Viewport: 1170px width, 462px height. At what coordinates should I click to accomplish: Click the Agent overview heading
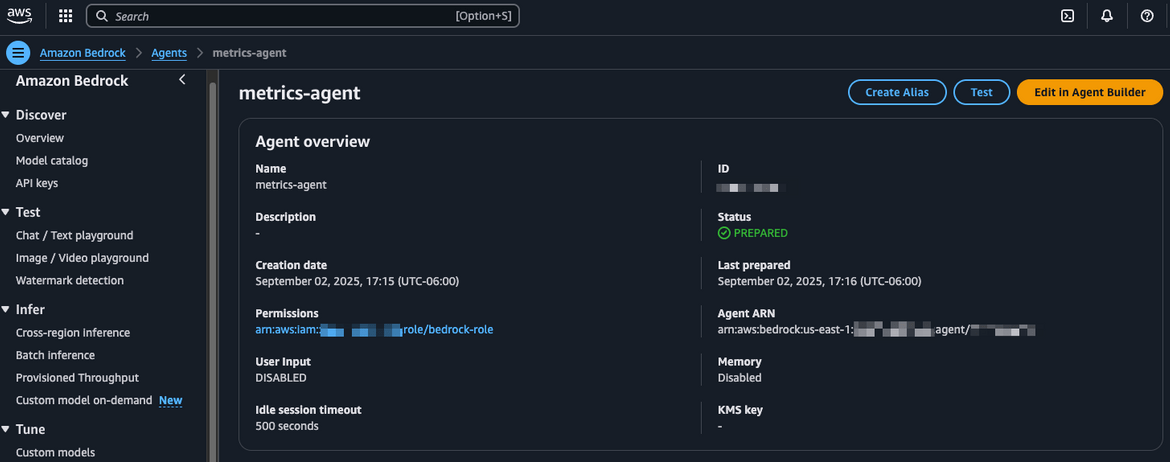tap(313, 141)
